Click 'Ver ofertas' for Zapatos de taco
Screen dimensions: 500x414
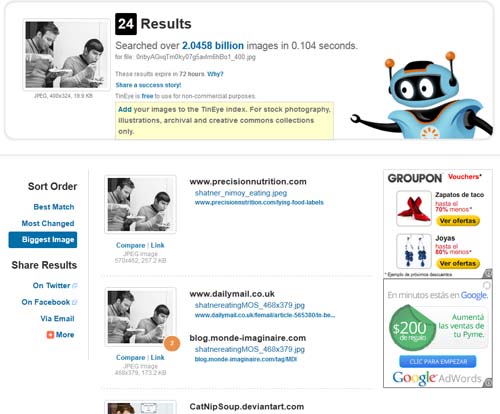(x=458, y=221)
